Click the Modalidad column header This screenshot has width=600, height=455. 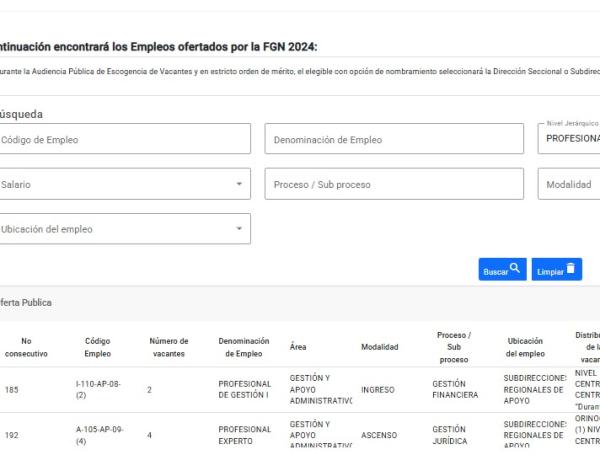[x=380, y=347]
